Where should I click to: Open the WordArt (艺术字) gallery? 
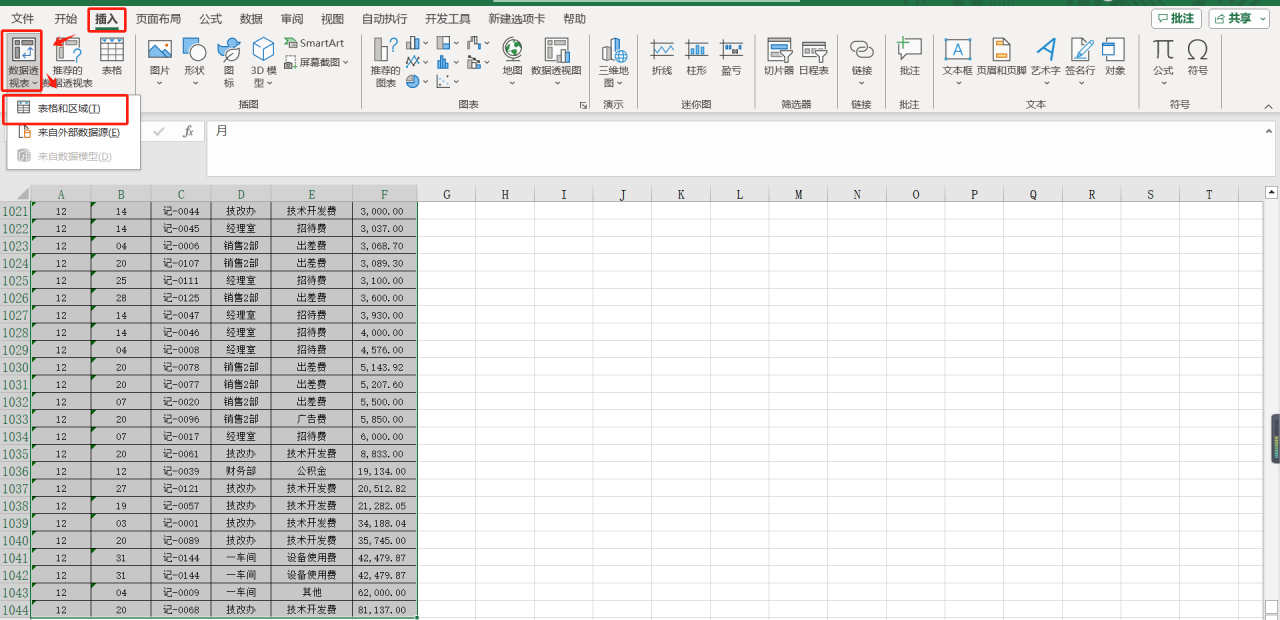click(x=1045, y=63)
